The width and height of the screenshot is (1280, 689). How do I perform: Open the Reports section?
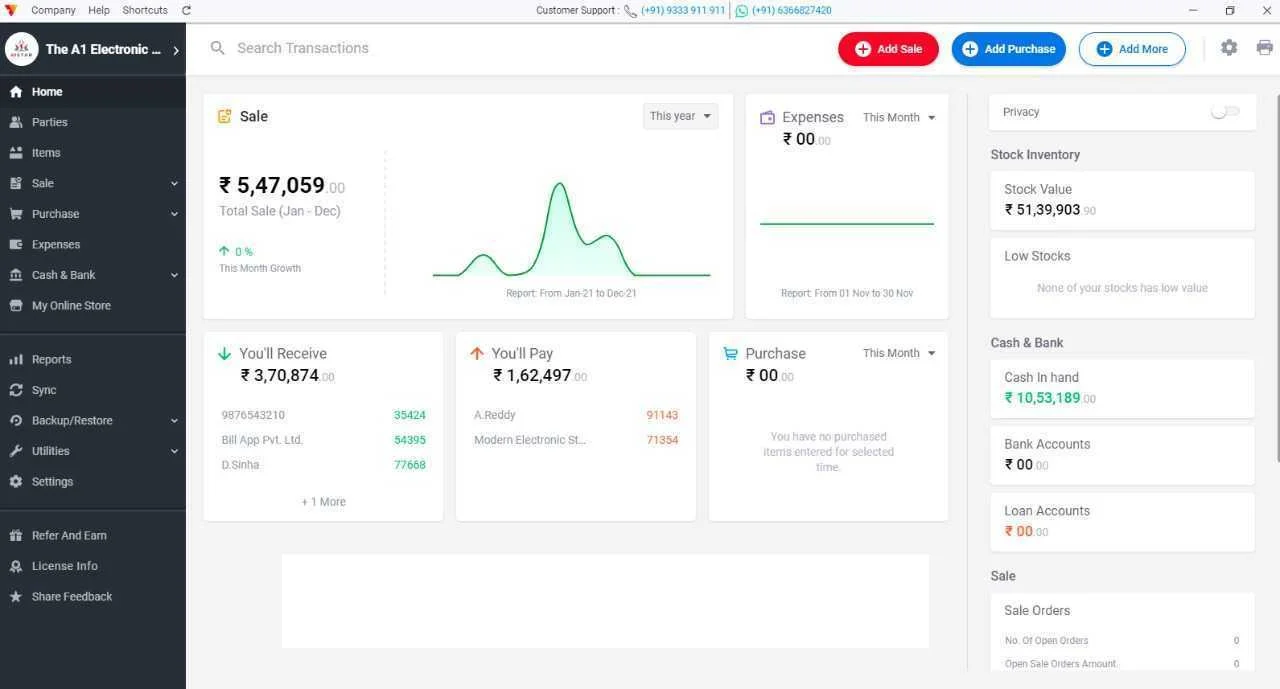click(x=51, y=360)
